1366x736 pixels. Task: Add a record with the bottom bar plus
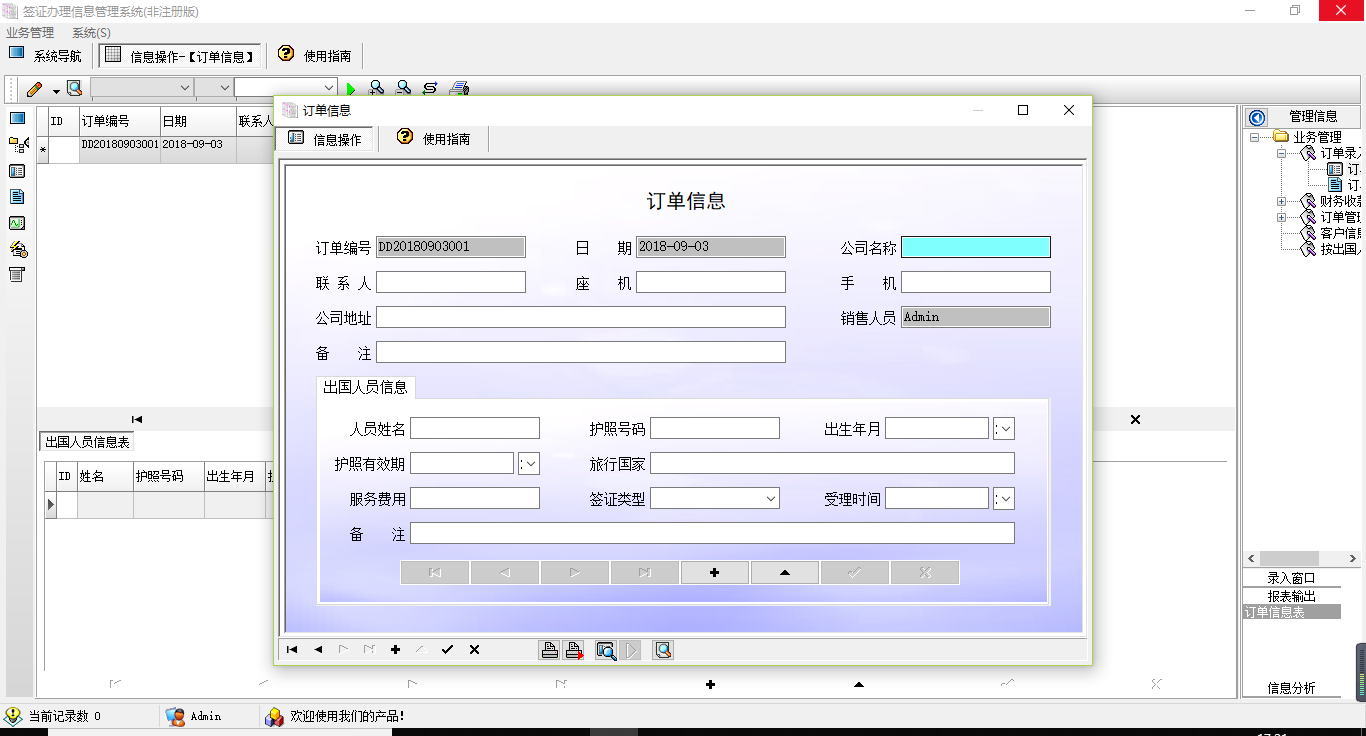[396, 650]
